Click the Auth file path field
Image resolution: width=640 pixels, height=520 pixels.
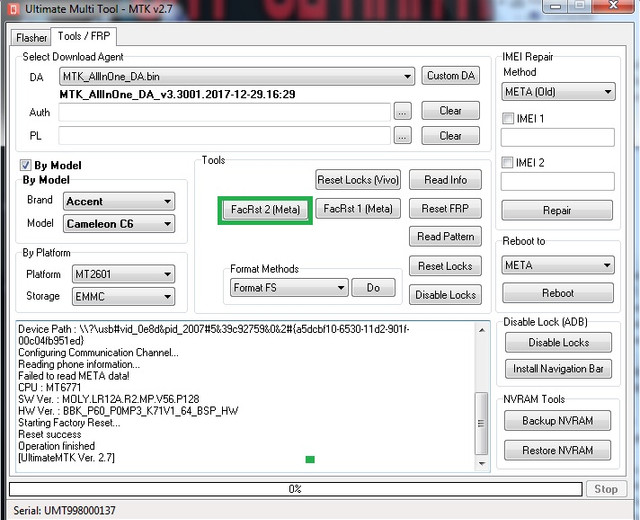[224, 112]
